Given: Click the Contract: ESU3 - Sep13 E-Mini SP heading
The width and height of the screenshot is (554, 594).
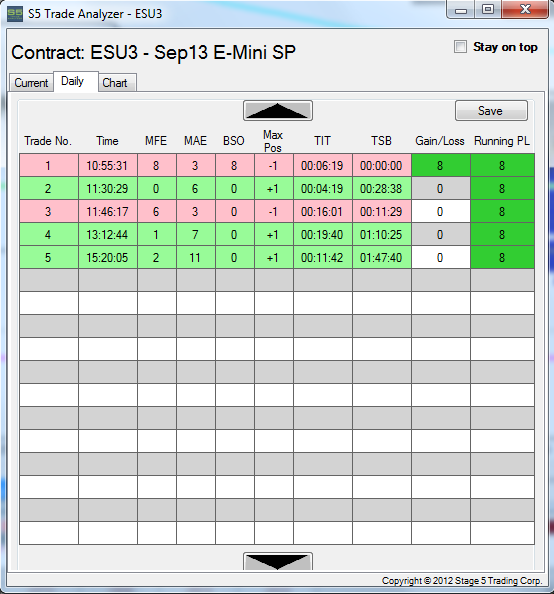Looking at the screenshot, I should coord(153,52).
